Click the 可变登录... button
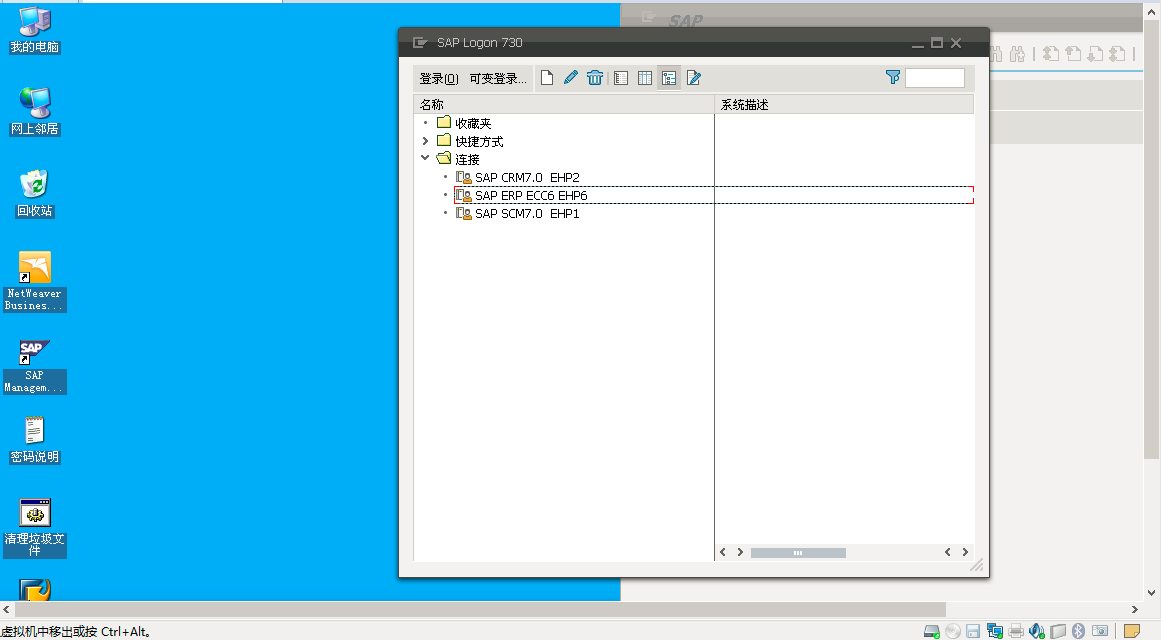Image resolution: width=1161 pixels, height=640 pixels. (498, 79)
